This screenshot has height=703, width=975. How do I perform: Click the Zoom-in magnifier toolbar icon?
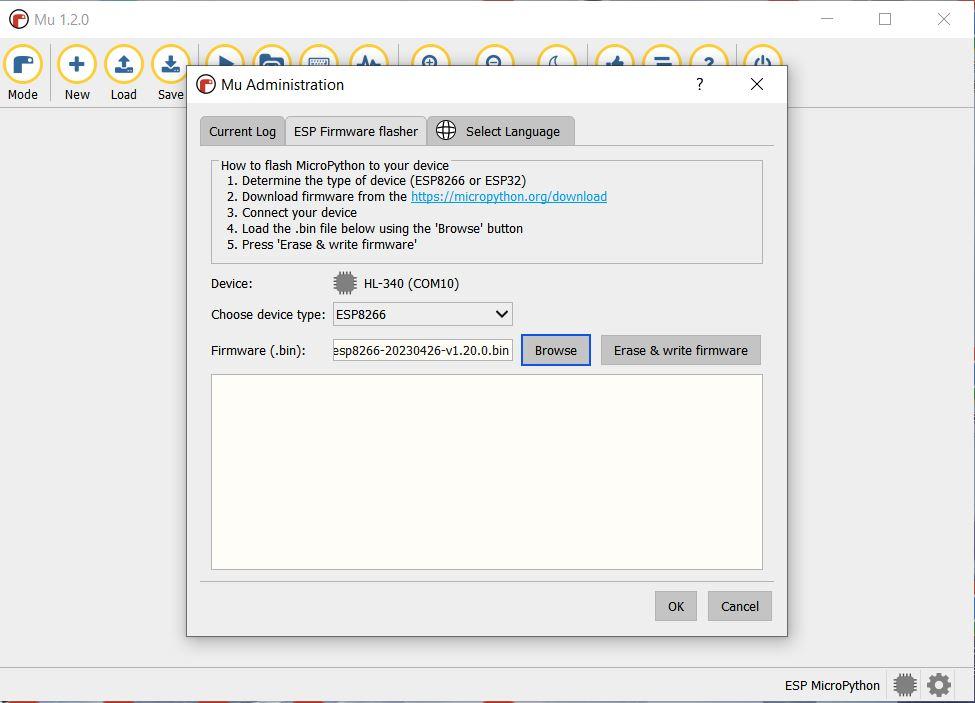(430, 55)
